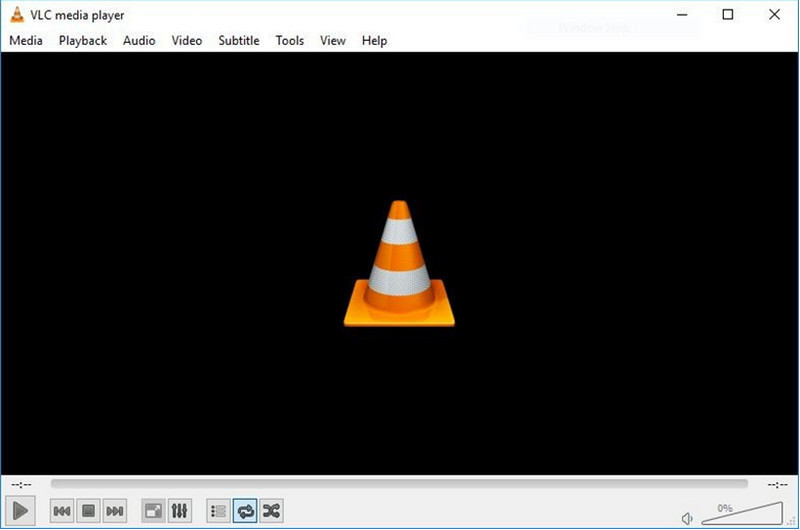Expand the Audio menu

pyautogui.click(x=139, y=41)
